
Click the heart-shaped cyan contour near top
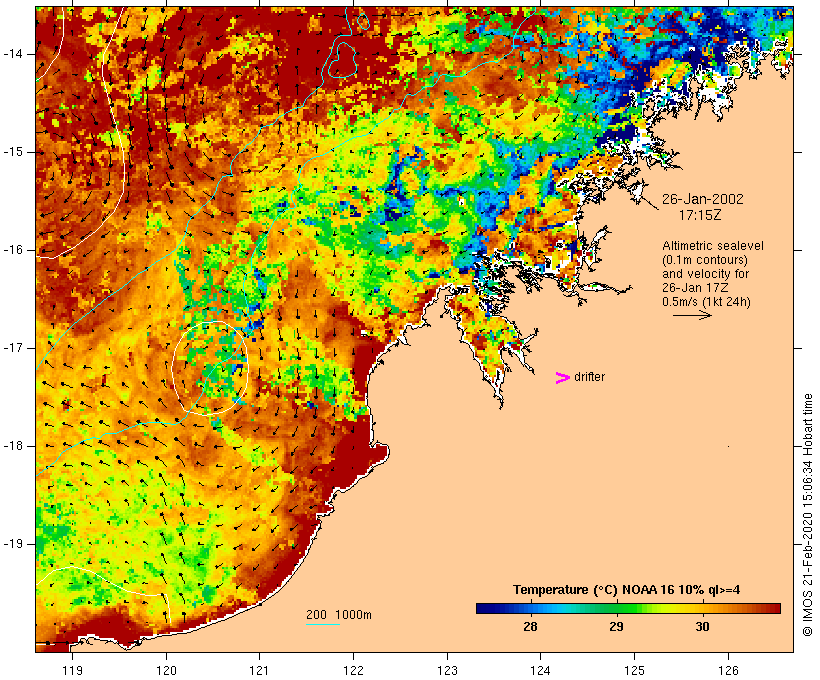(343, 60)
